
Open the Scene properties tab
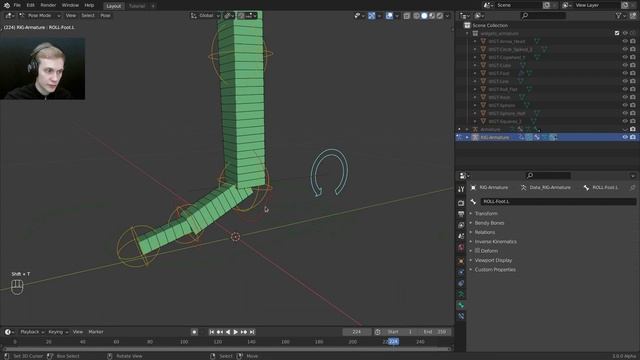point(461,236)
